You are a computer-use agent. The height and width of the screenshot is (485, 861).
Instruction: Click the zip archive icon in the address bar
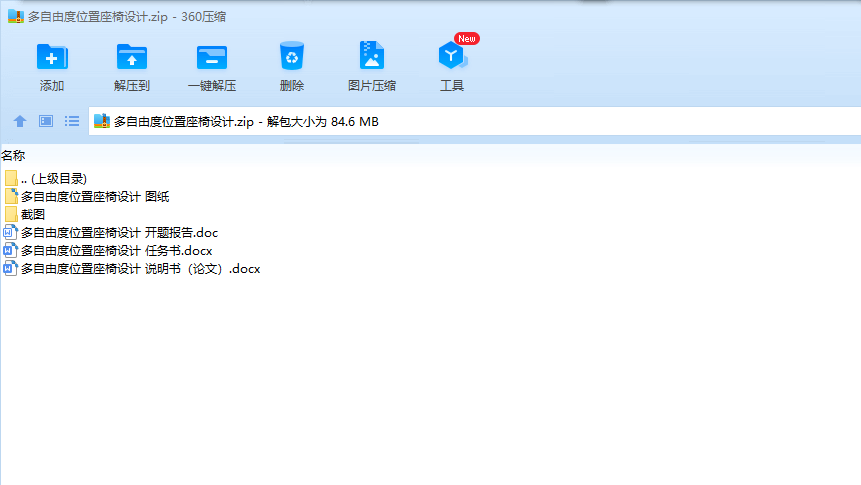pyautogui.click(x=102, y=121)
